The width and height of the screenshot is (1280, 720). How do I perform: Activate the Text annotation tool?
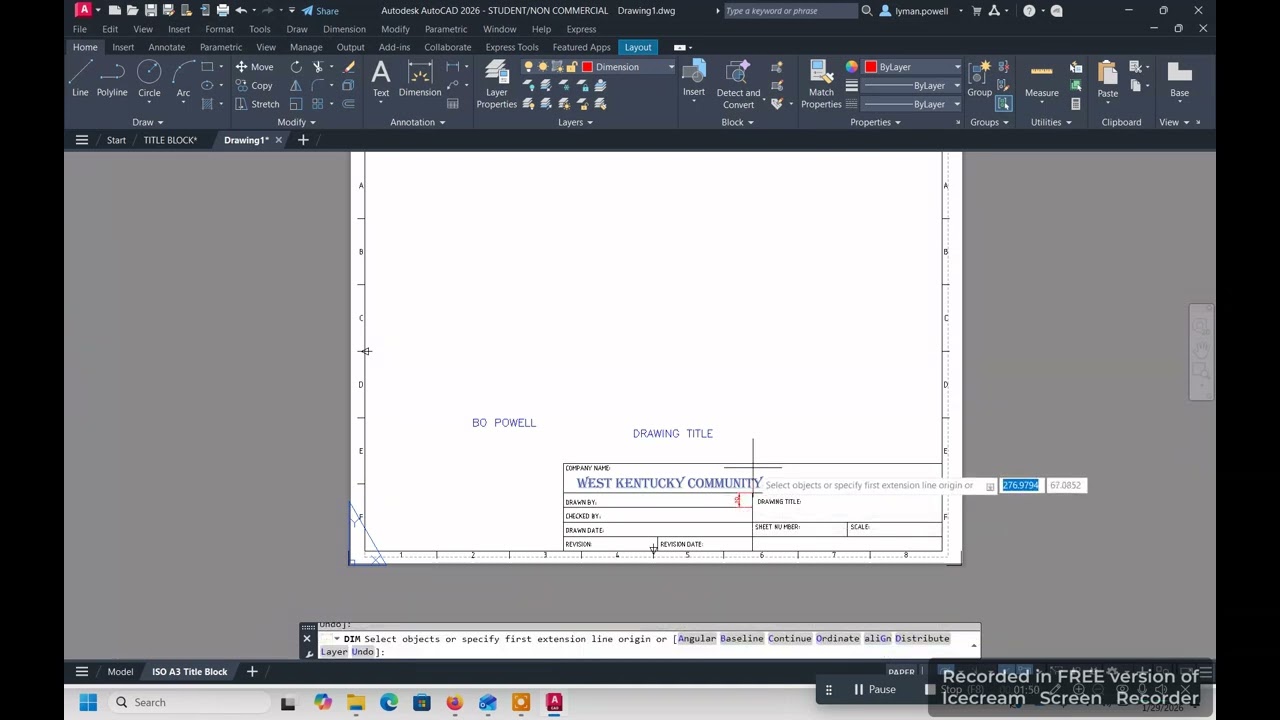(x=381, y=79)
